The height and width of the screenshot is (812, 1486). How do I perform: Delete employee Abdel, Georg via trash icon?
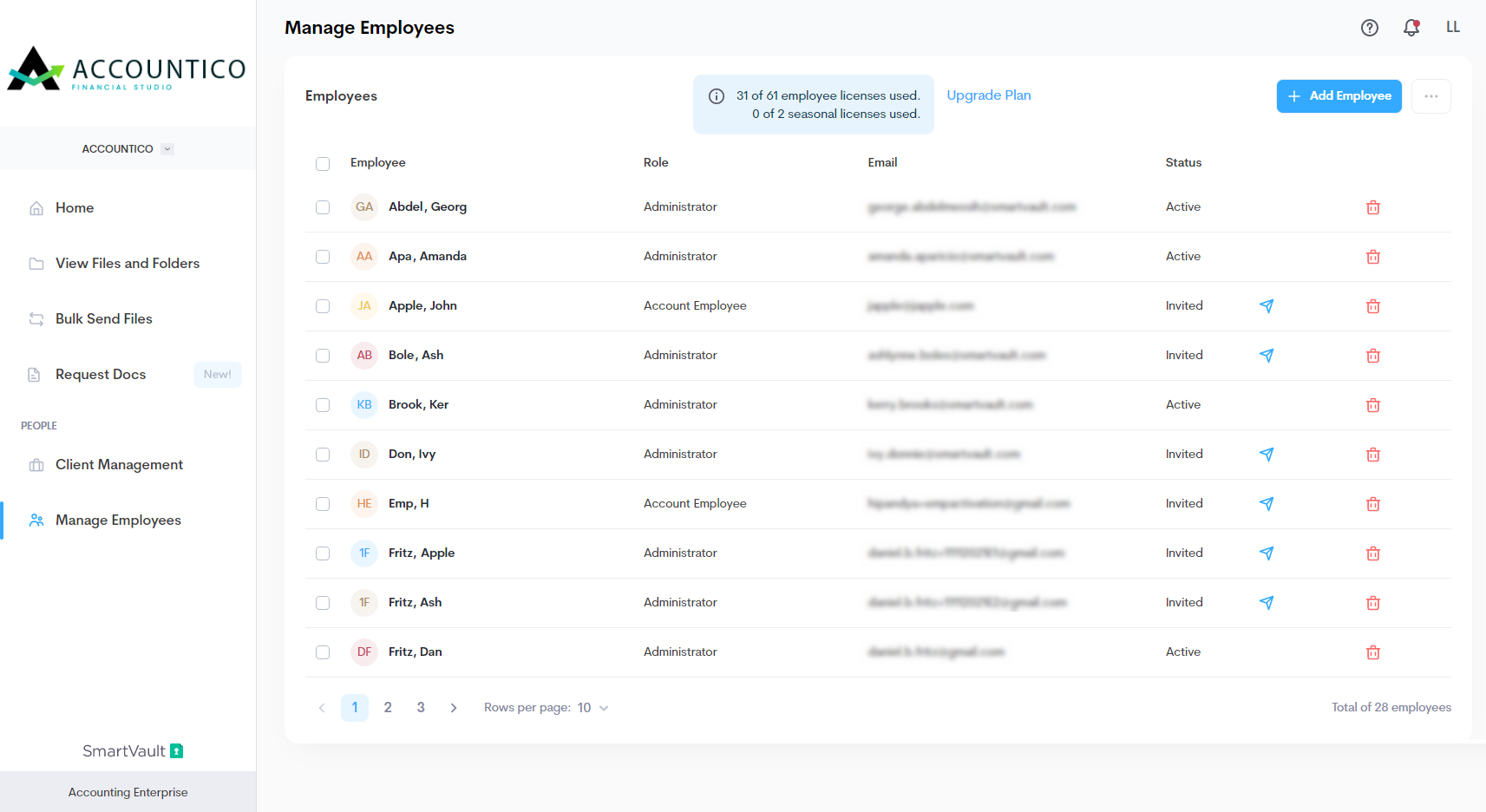(x=1372, y=207)
